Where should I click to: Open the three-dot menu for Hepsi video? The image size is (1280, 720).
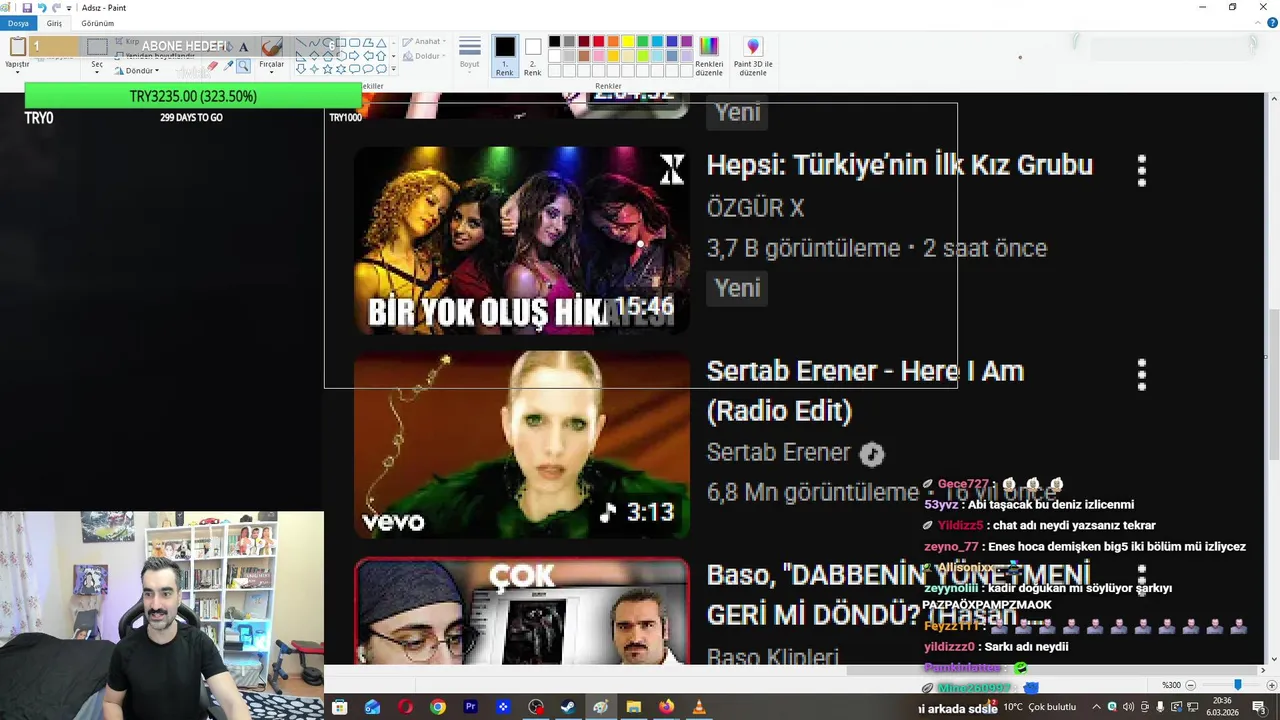[1142, 171]
